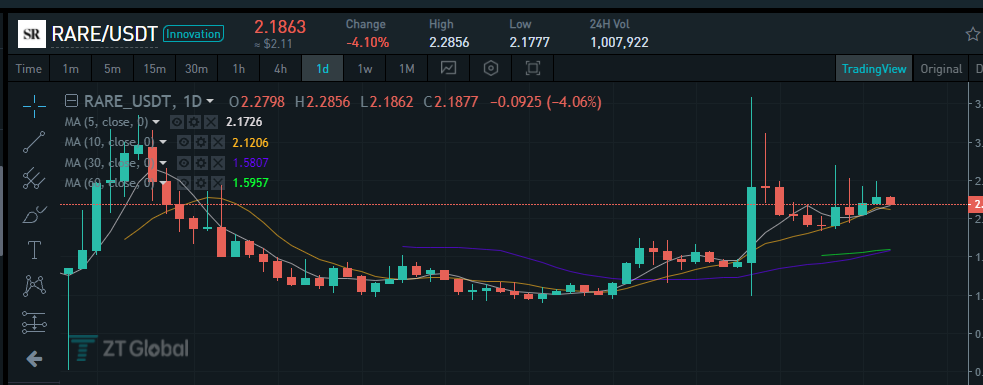Select the 1d interval
The width and height of the screenshot is (983, 385).
click(322, 68)
